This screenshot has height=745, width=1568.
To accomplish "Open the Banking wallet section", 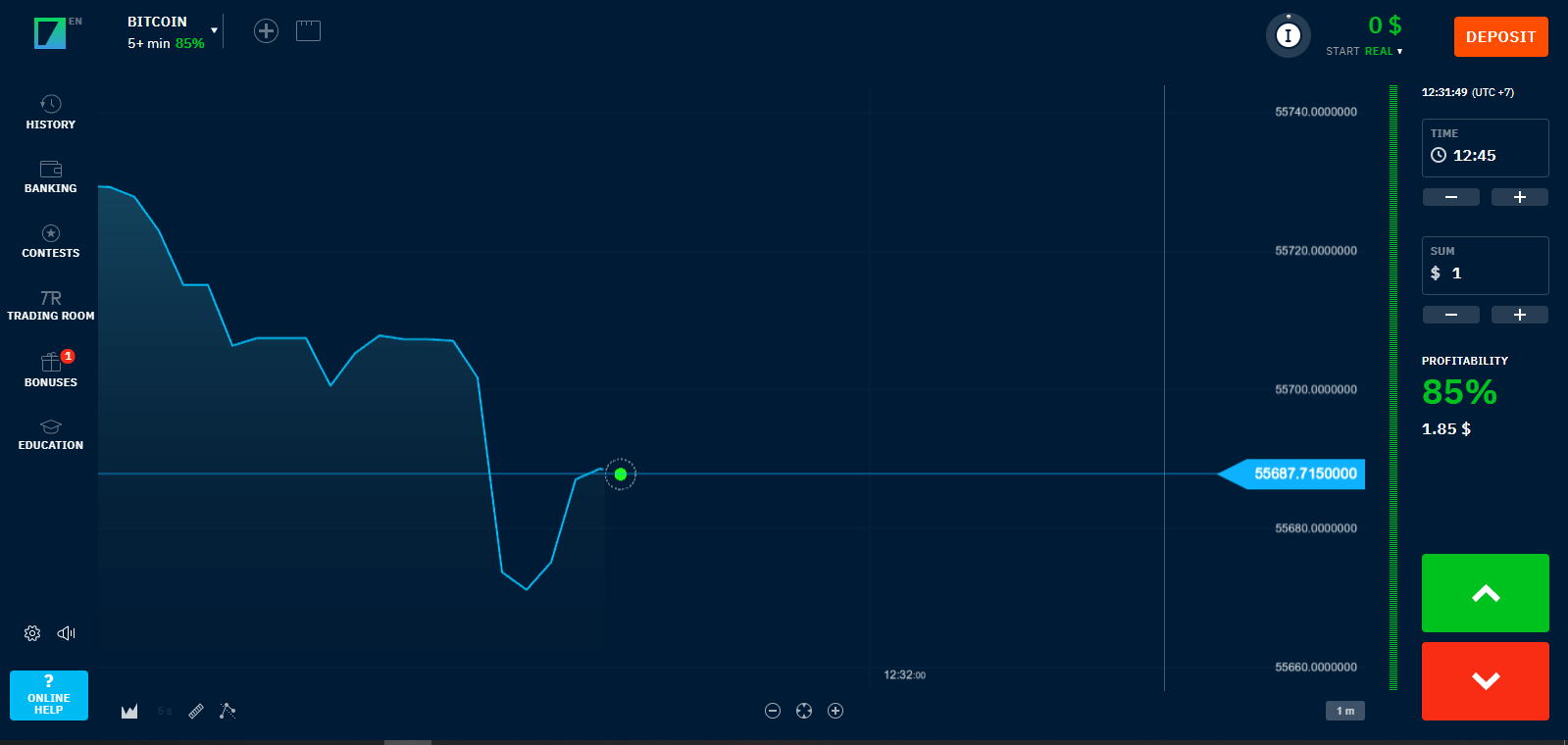I will [51, 176].
